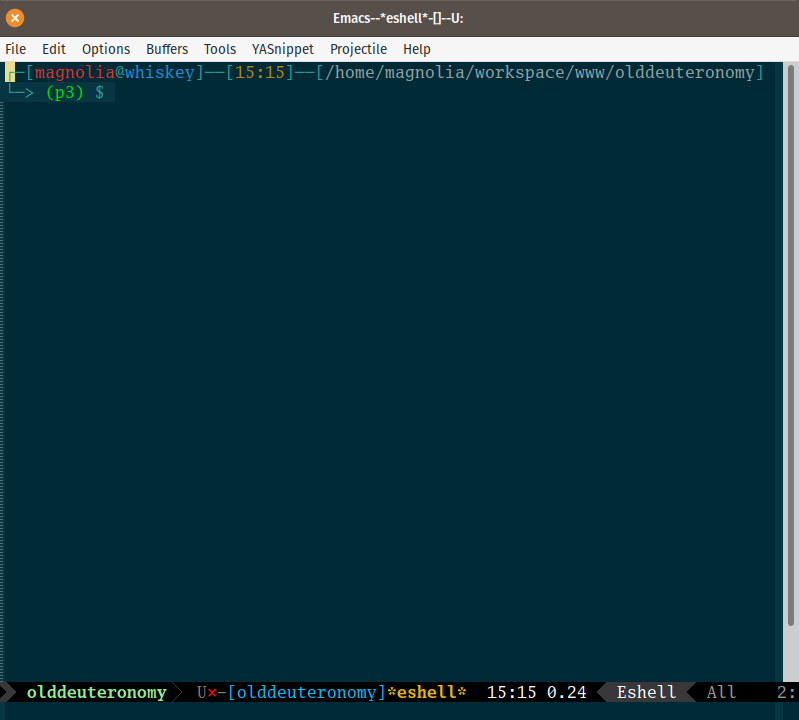799x720 pixels.
Task: Open the Buffers menu
Action: point(167,49)
